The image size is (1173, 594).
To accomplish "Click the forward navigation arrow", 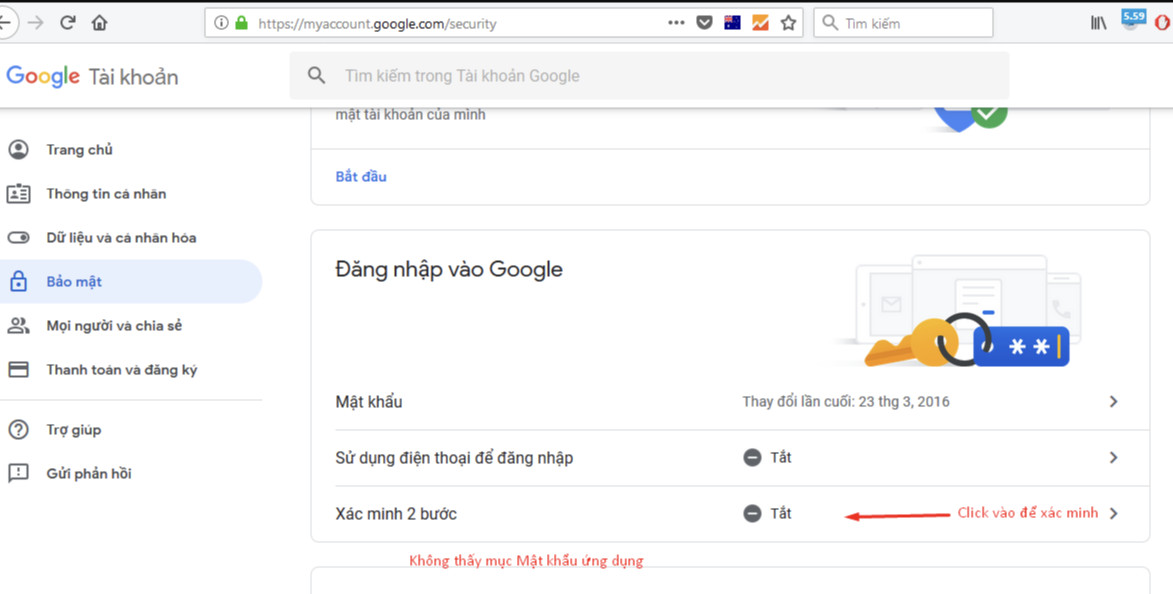I will (35, 22).
